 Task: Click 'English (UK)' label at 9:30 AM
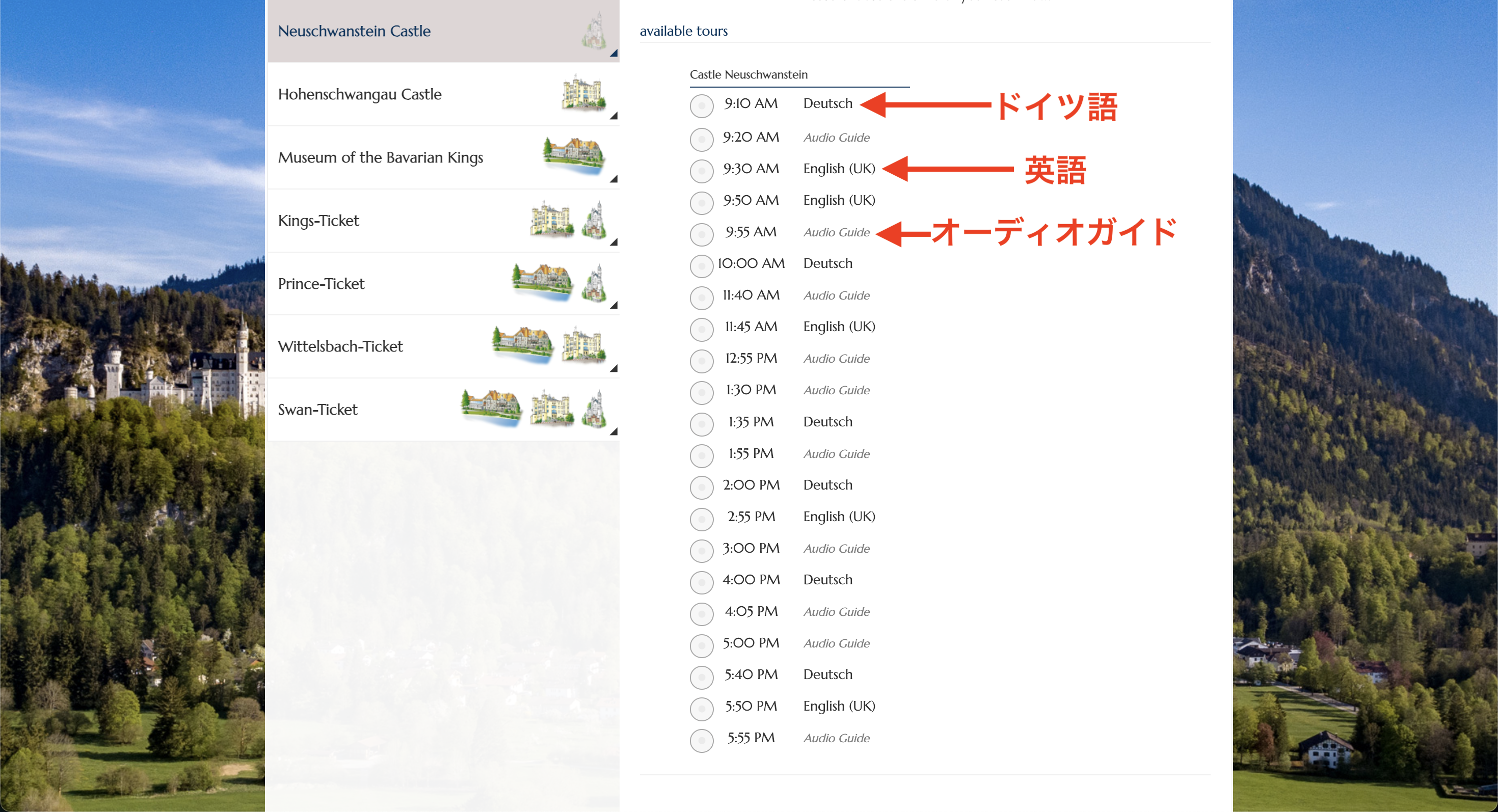(839, 169)
